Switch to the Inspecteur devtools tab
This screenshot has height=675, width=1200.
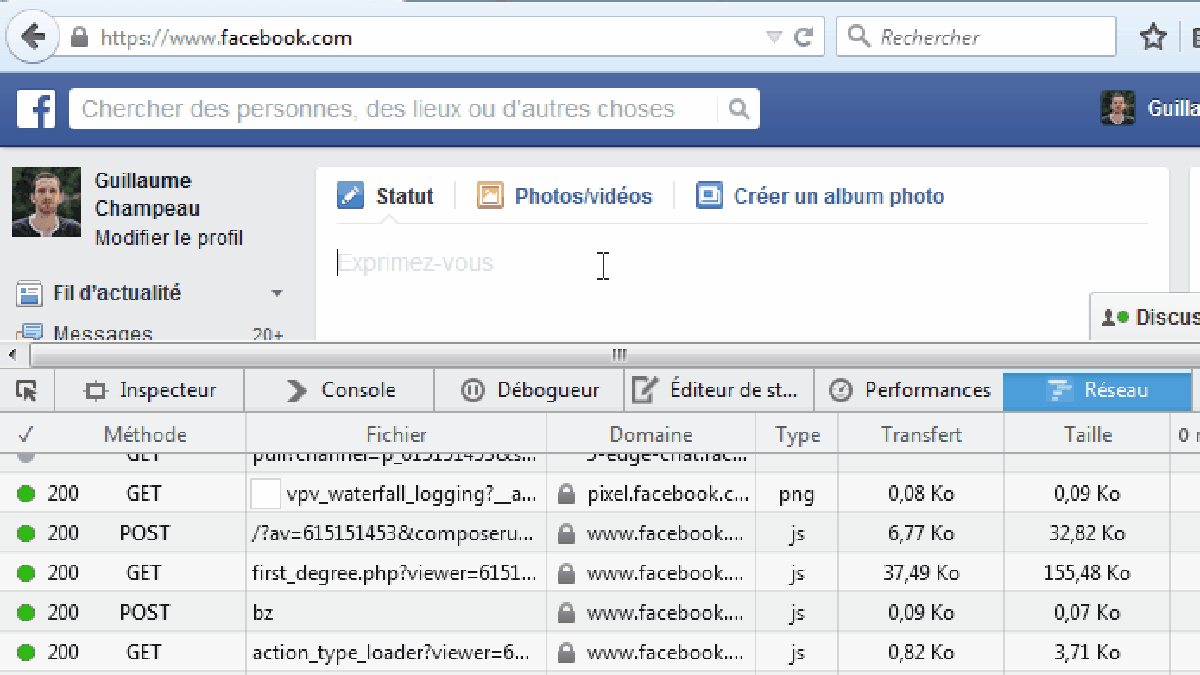[x=149, y=390]
